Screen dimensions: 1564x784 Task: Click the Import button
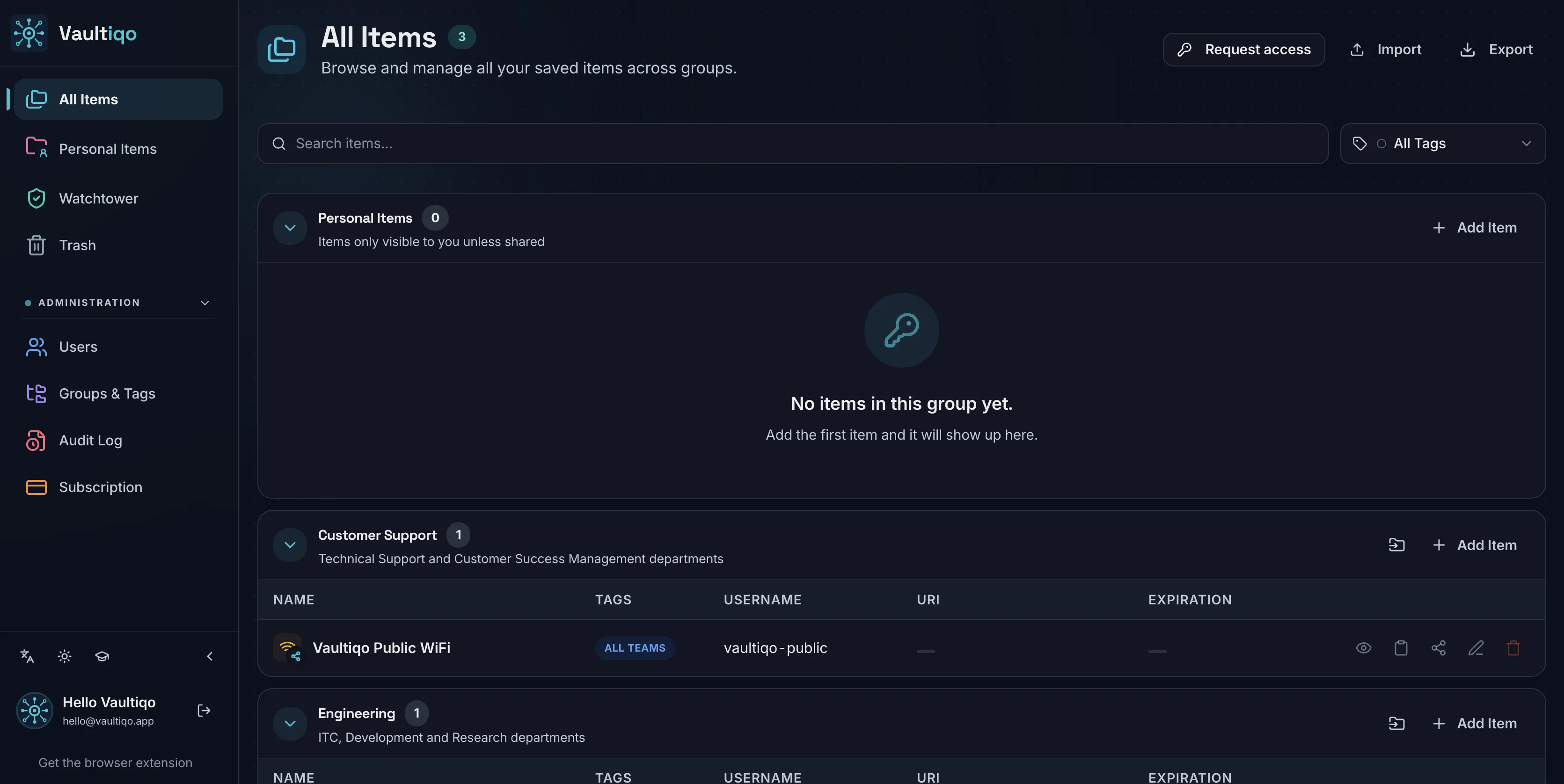tap(1386, 49)
